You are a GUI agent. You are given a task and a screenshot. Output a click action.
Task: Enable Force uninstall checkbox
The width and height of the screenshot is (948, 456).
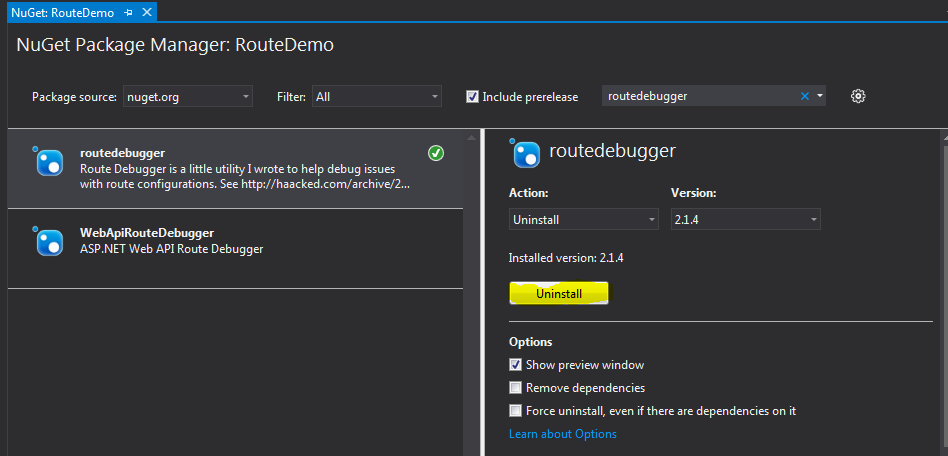[x=516, y=411]
